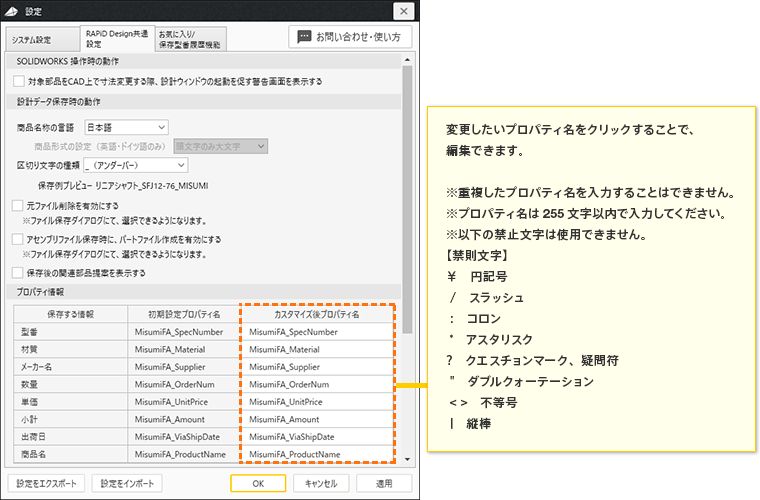Open 商品名称の言語 dropdown showing 日本語

coord(126,127)
